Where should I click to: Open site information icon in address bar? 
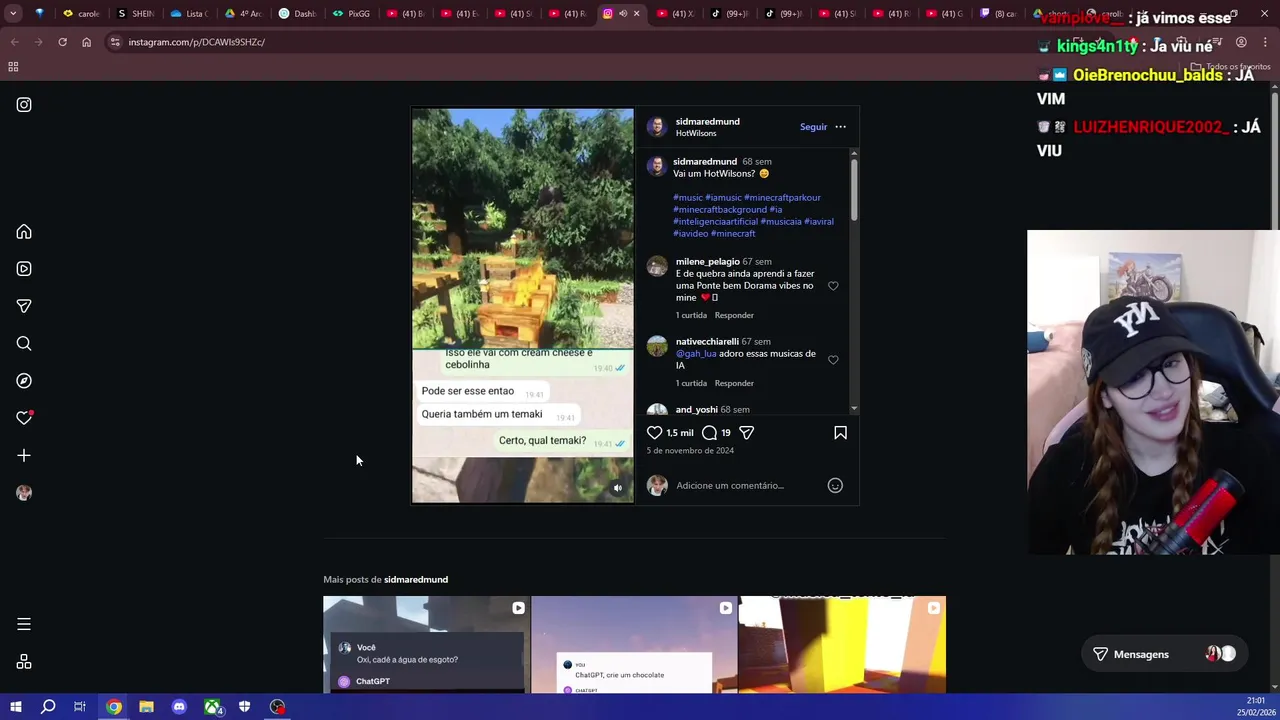click(x=115, y=42)
